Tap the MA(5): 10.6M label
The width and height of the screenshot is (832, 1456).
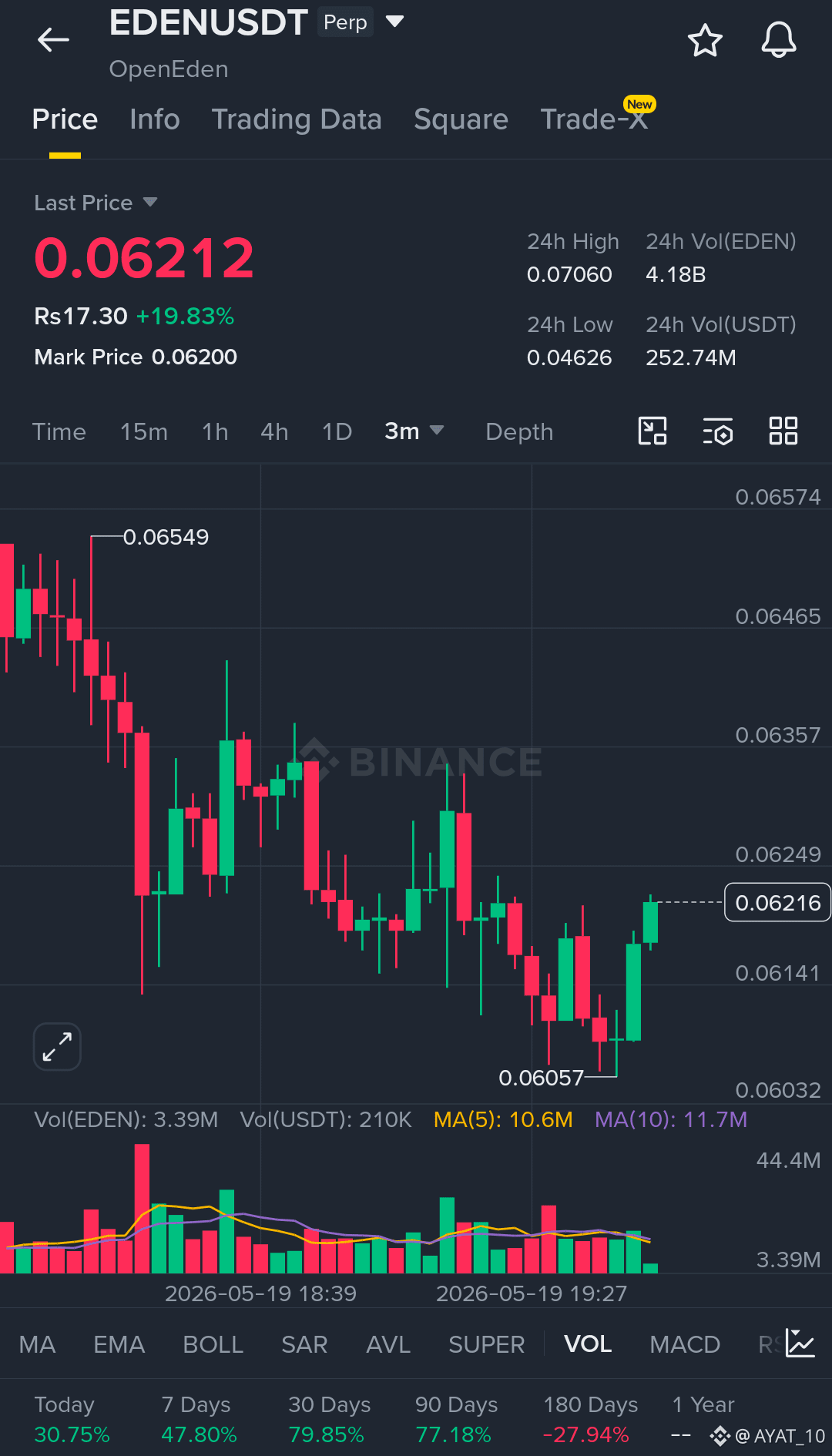(503, 1119)
